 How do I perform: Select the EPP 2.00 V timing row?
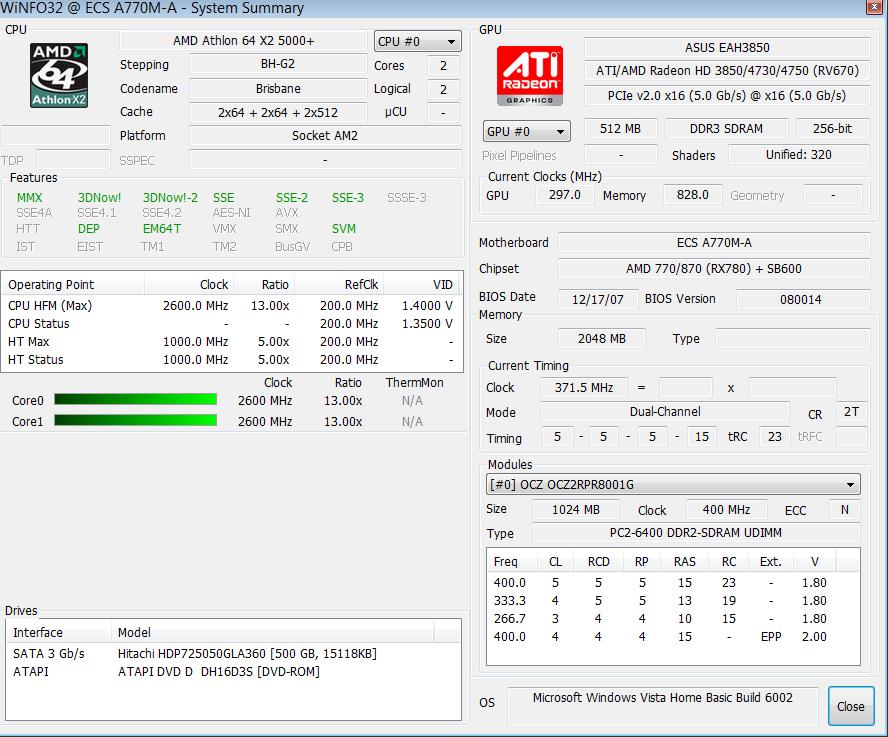coord(672,637)
